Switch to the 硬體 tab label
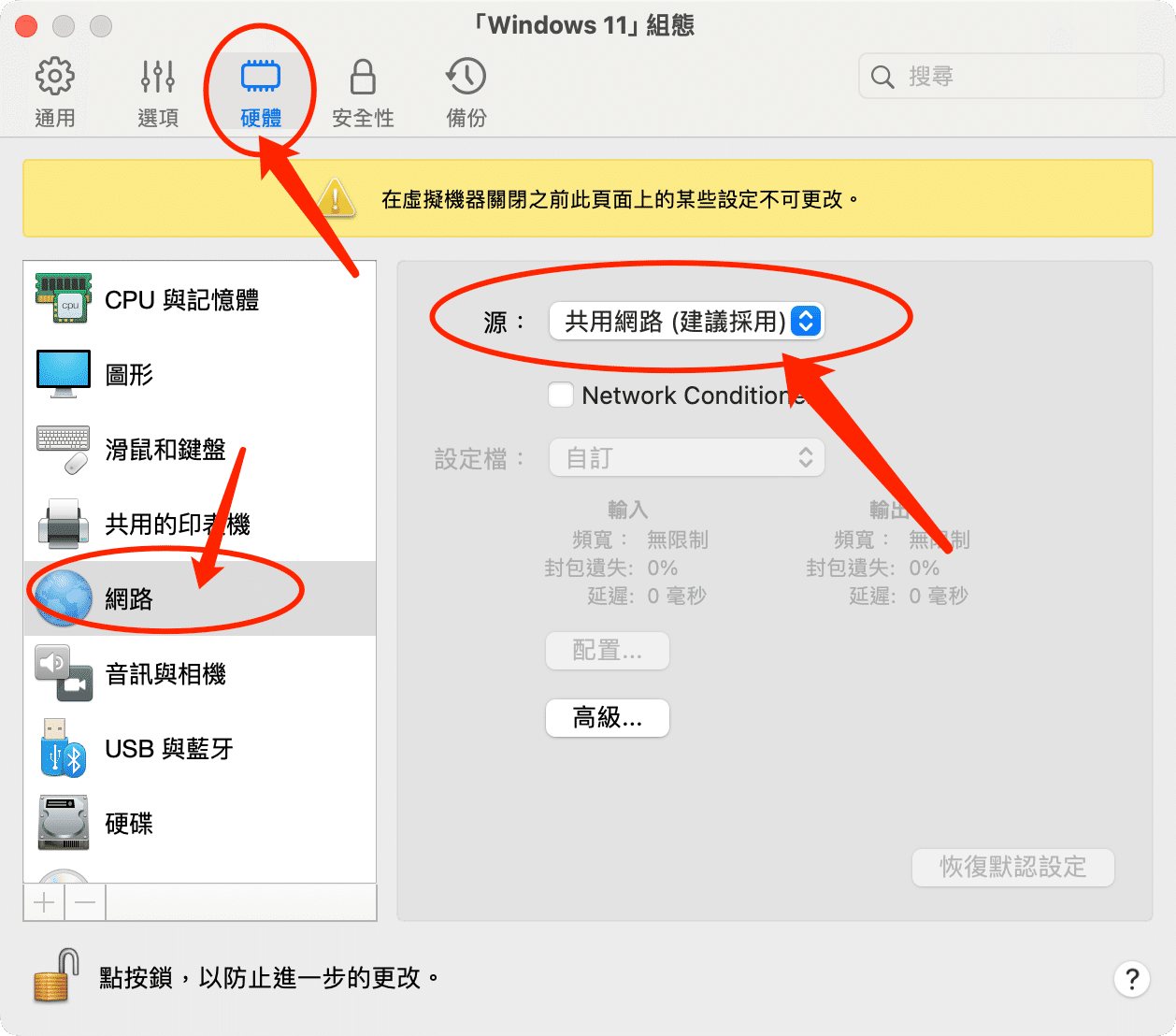This screenshot has height=1036, width=1176. [x=261, y=119]
